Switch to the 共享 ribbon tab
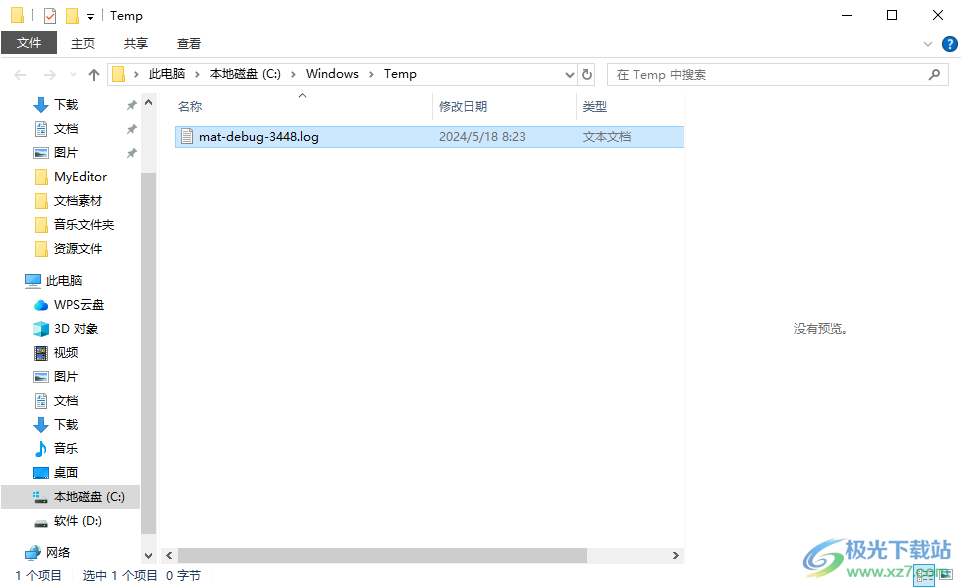Screen dimensions: 962x588 (136, 43)
